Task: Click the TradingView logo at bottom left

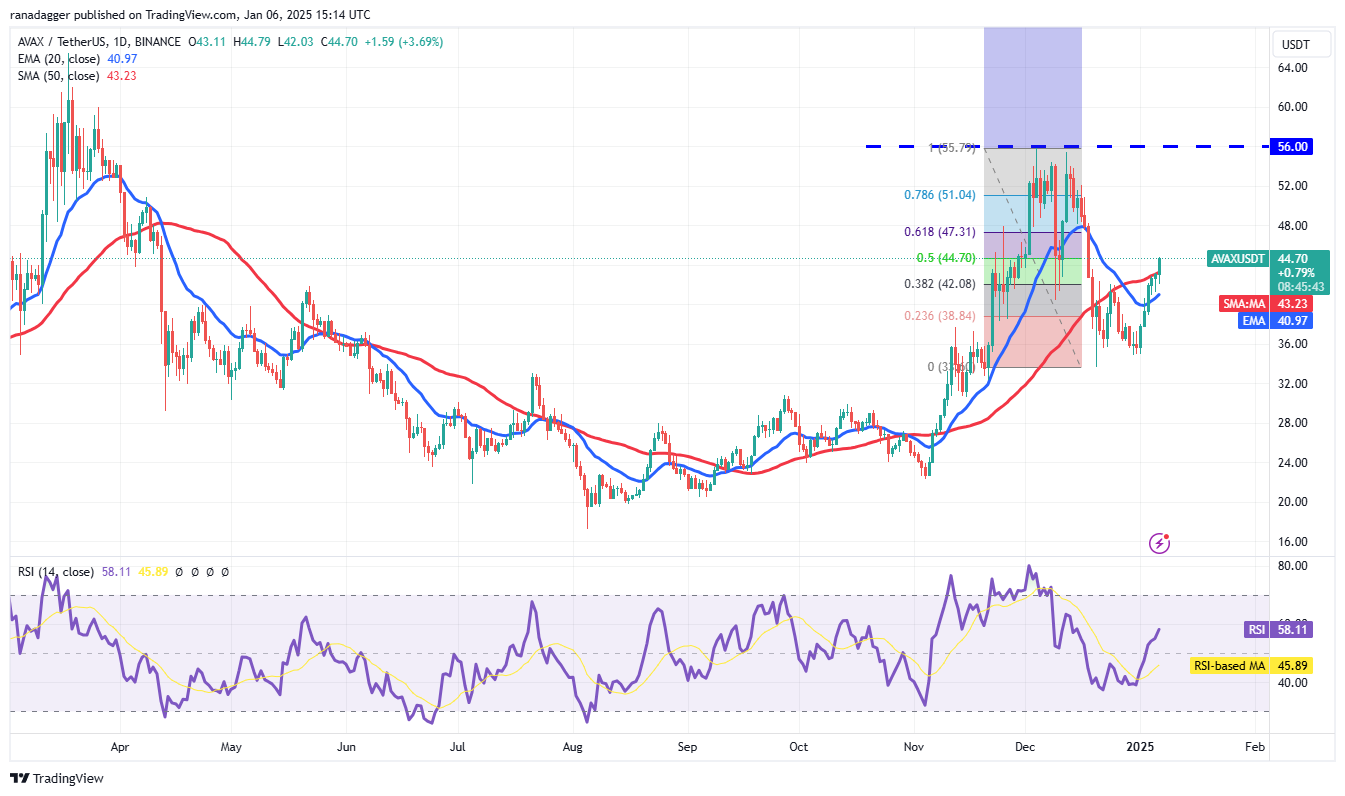Action: [57, 778]
